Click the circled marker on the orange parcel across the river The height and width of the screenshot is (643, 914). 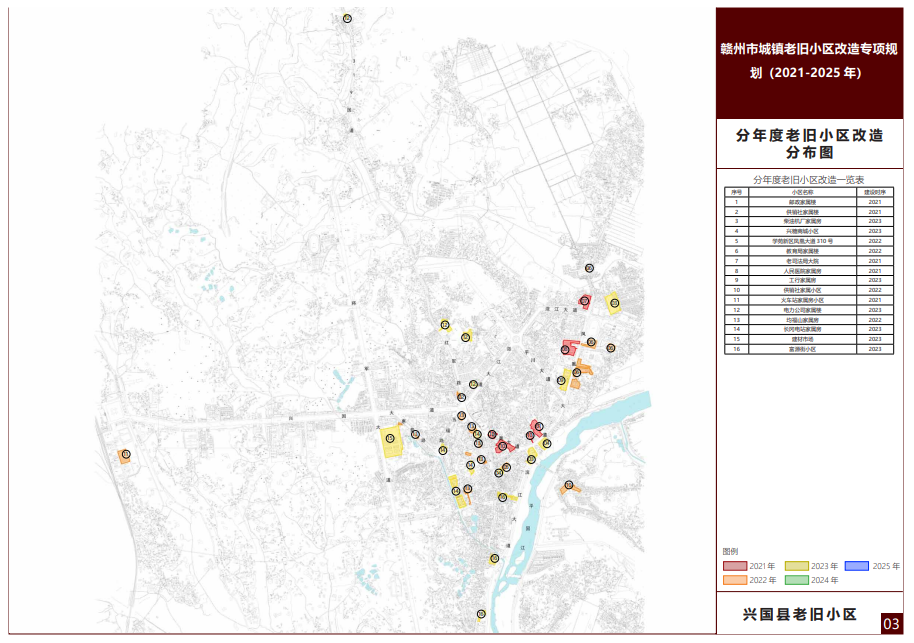[x=569, y=485]
